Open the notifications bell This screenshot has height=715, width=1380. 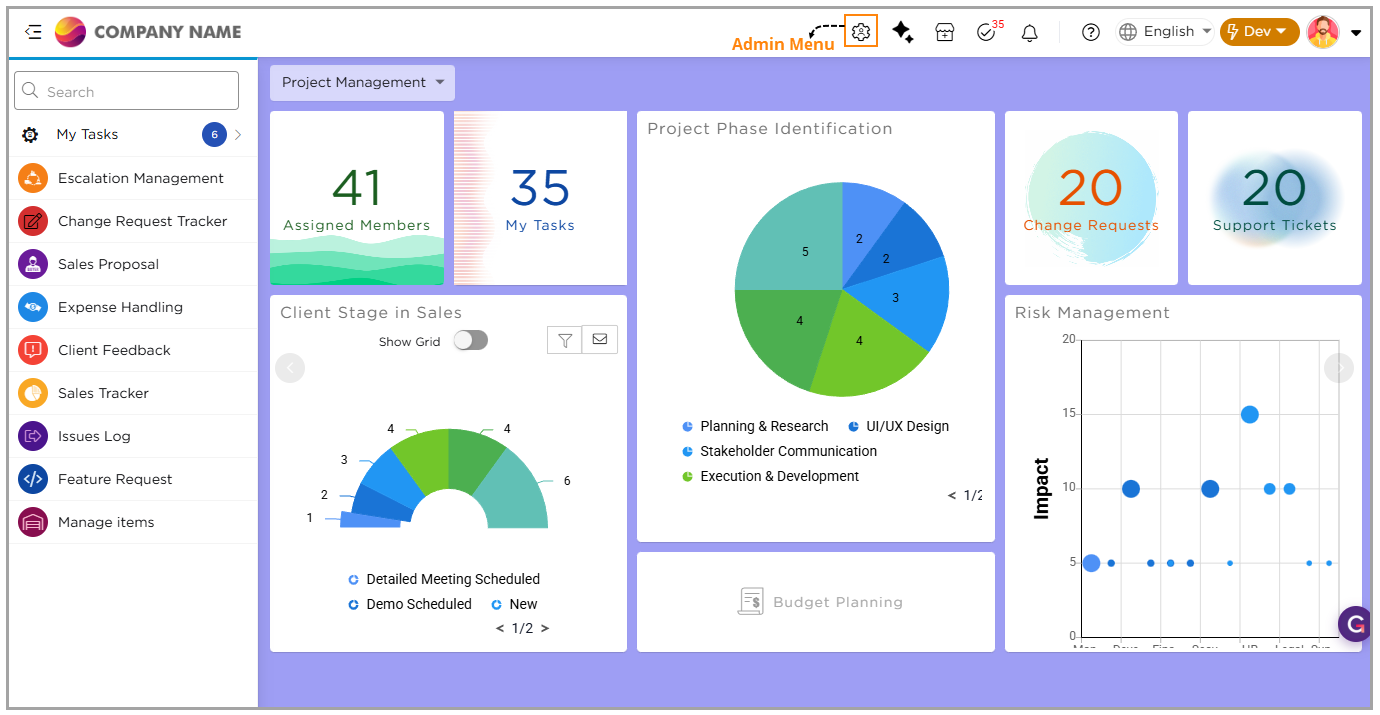click(1029, 33)
